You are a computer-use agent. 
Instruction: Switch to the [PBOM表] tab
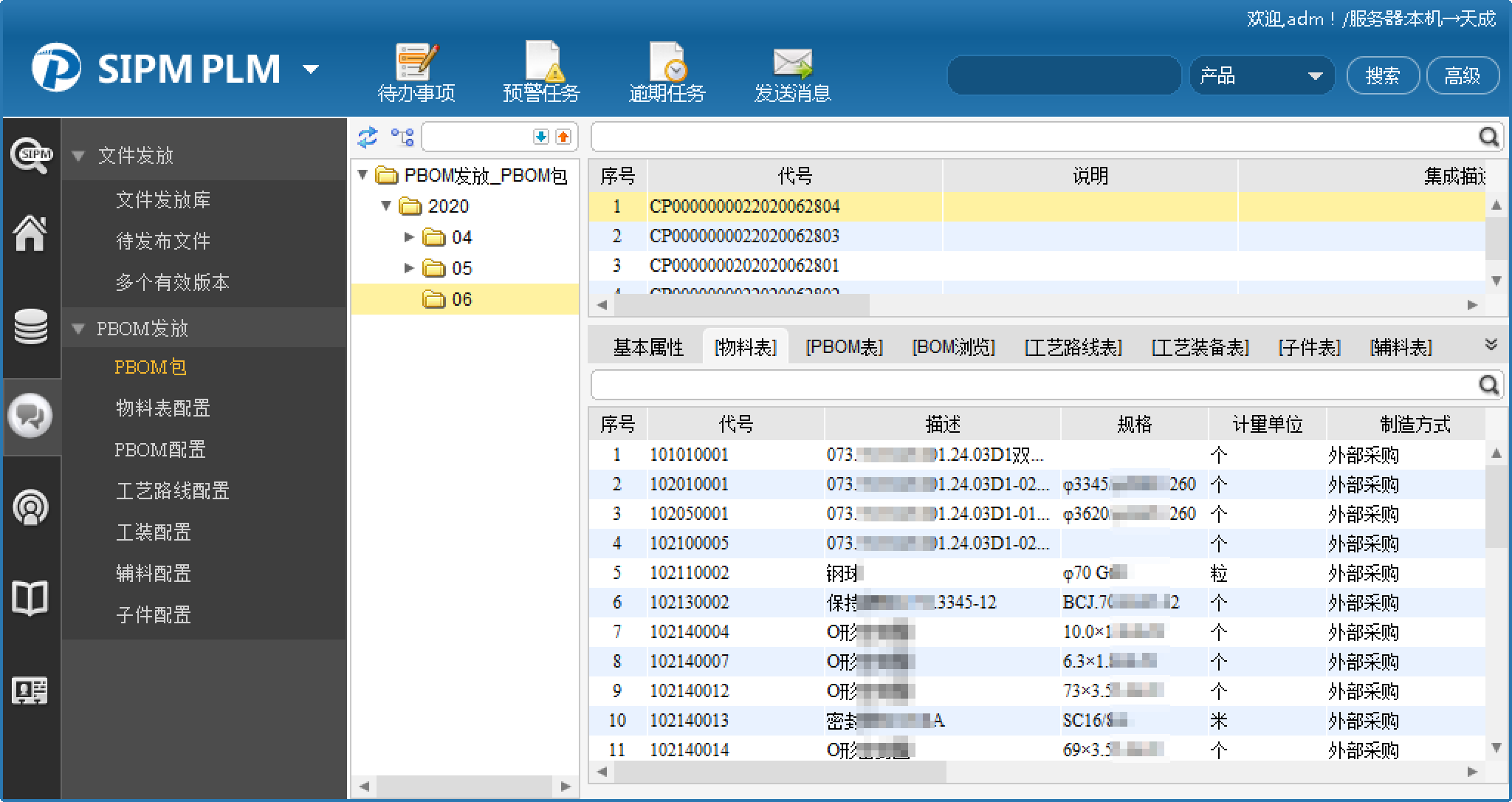(844, 347)
